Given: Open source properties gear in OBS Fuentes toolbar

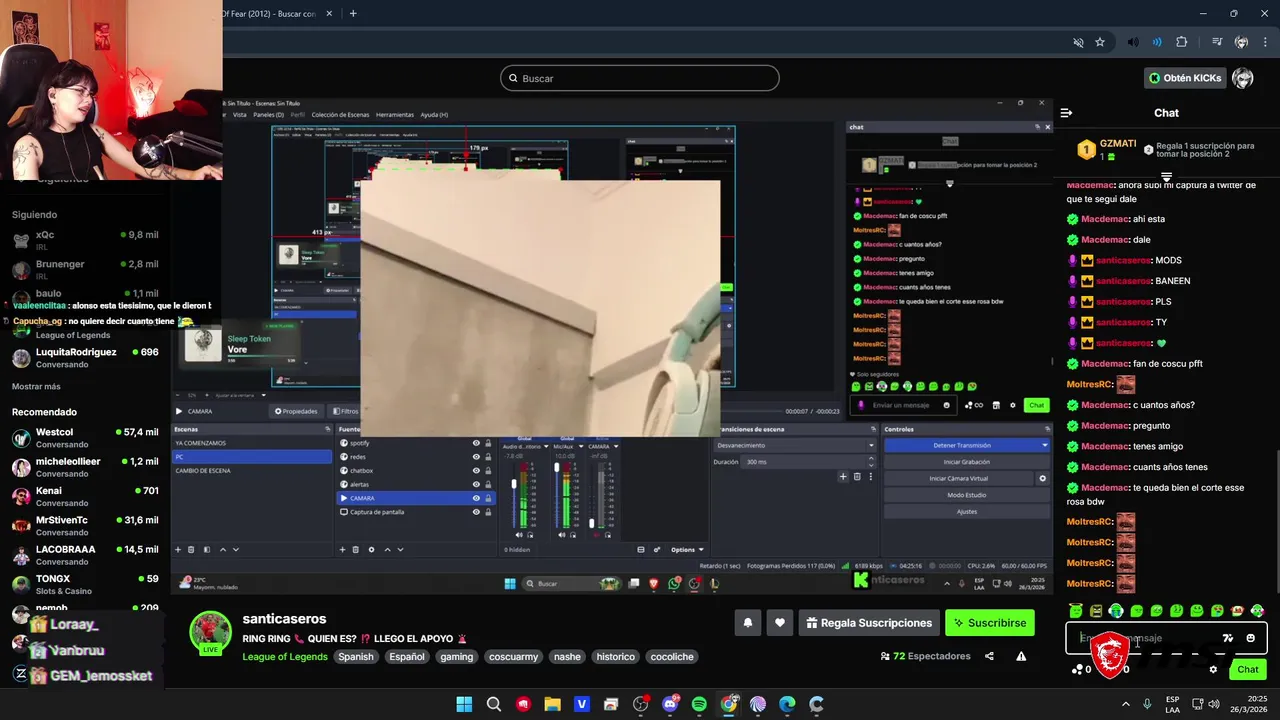Looking at the screenshot, I should 371,549.
